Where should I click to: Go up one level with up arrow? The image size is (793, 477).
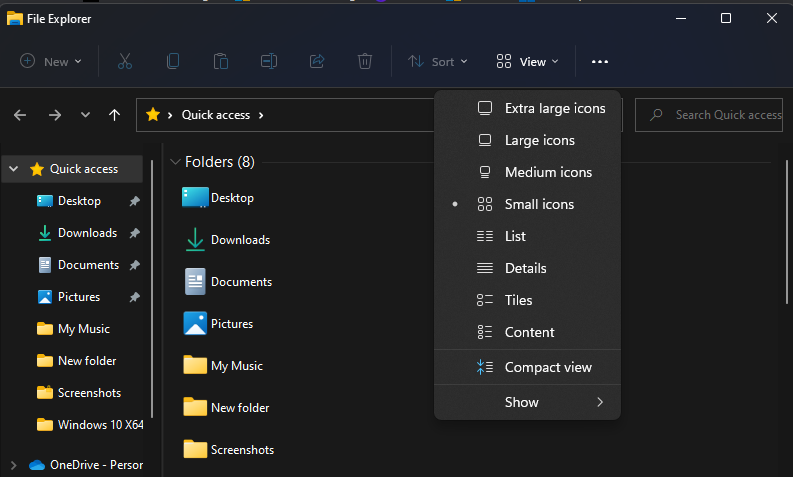click(x=115, y=115)
